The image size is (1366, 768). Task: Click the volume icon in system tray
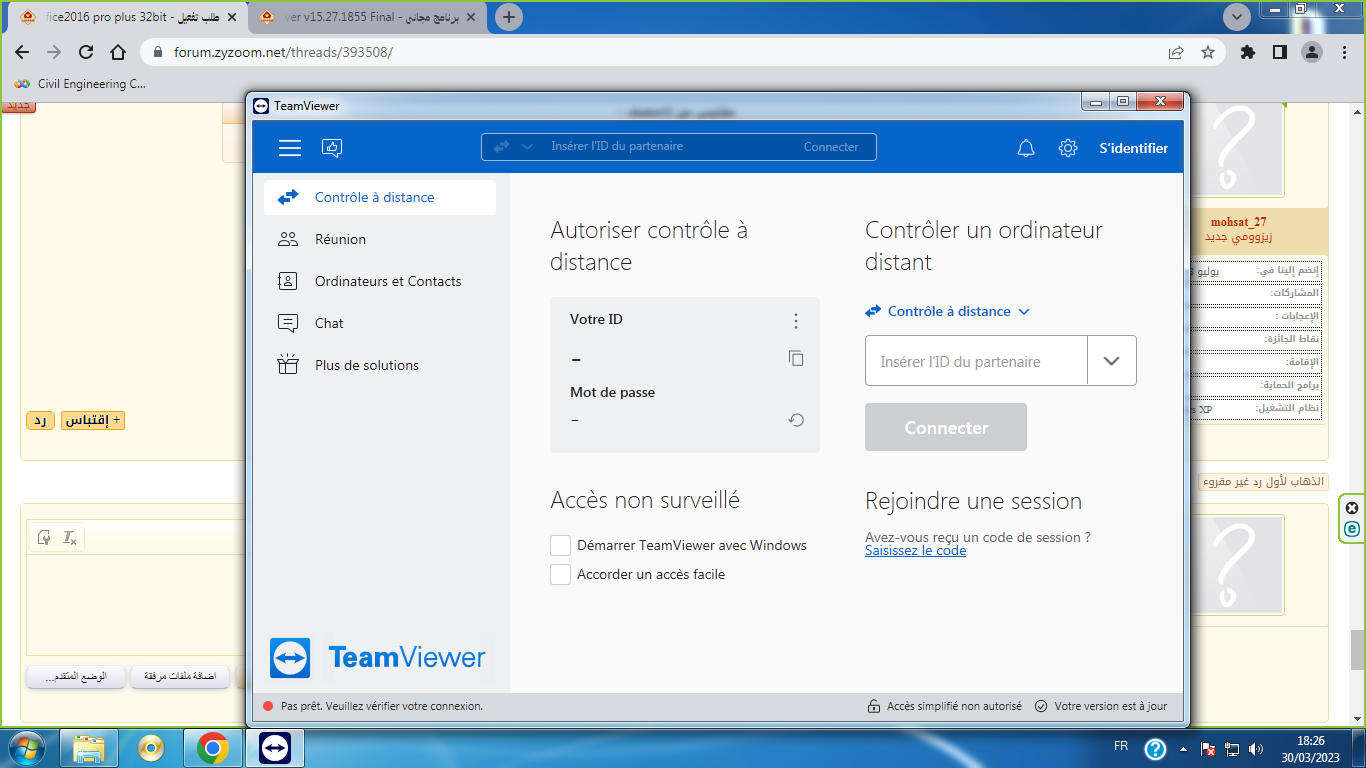[x=1256, y=748]
